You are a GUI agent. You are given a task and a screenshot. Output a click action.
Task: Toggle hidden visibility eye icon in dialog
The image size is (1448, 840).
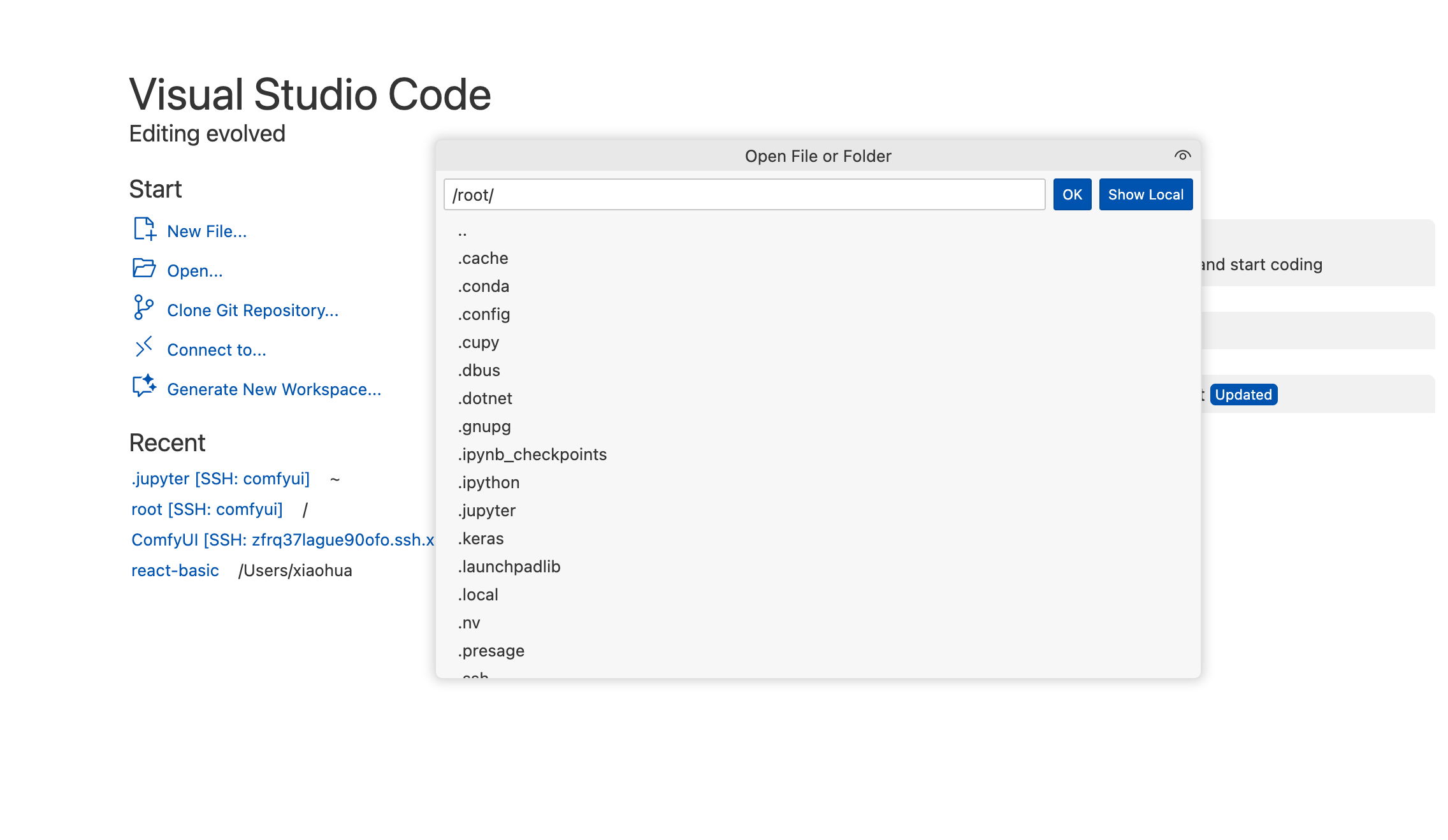tap(1182, 156)
